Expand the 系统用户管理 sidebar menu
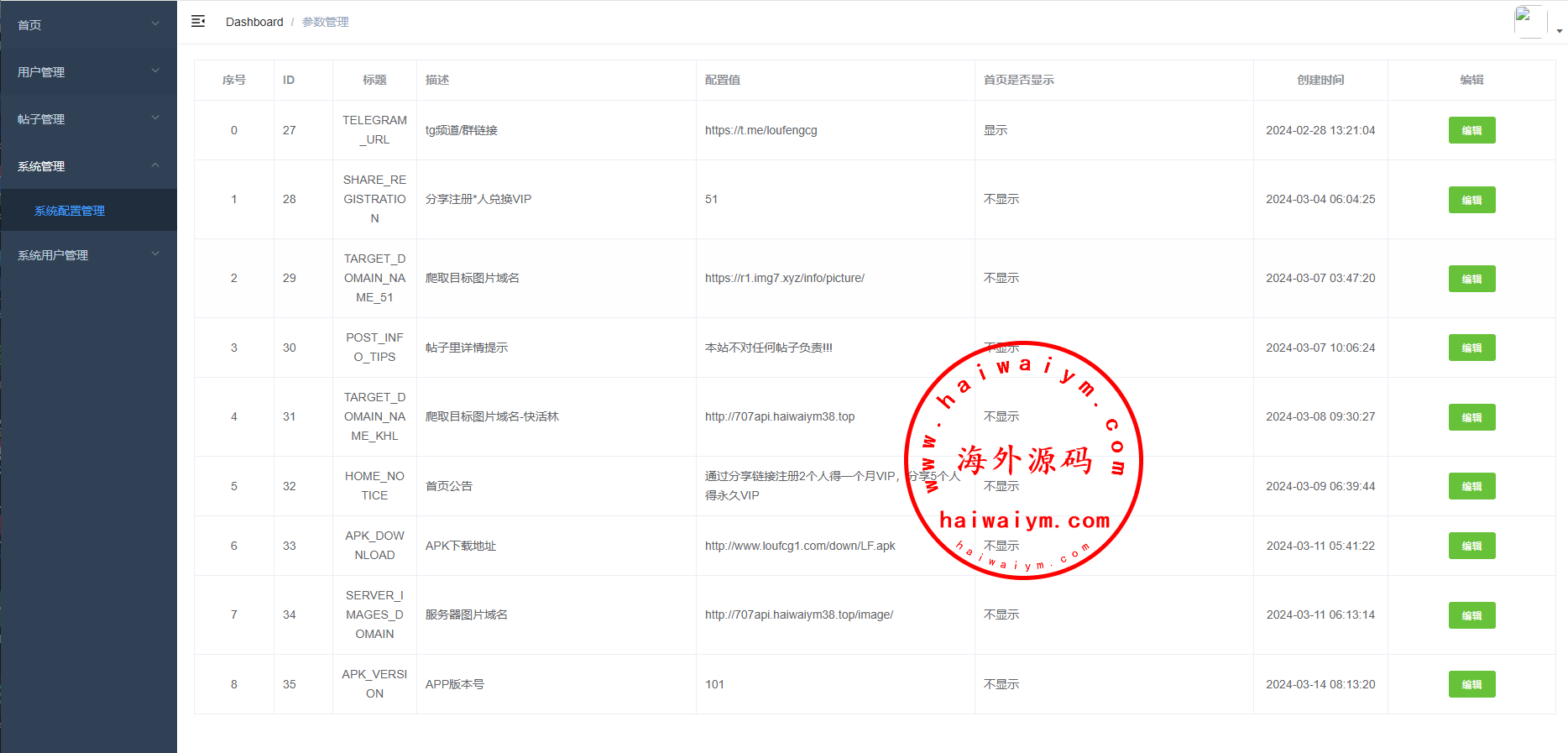The image size is (1568, 753). 88,254
